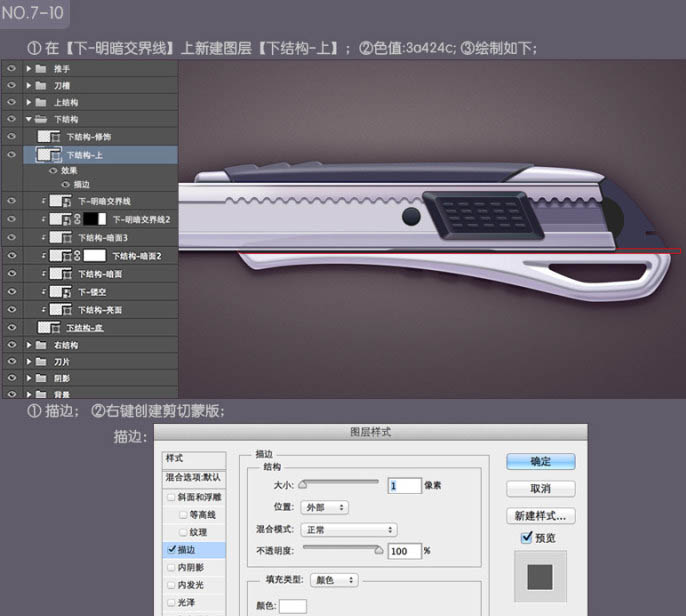
Task: Enable the 光泽 checkbox
Action: tap(172, 602)
